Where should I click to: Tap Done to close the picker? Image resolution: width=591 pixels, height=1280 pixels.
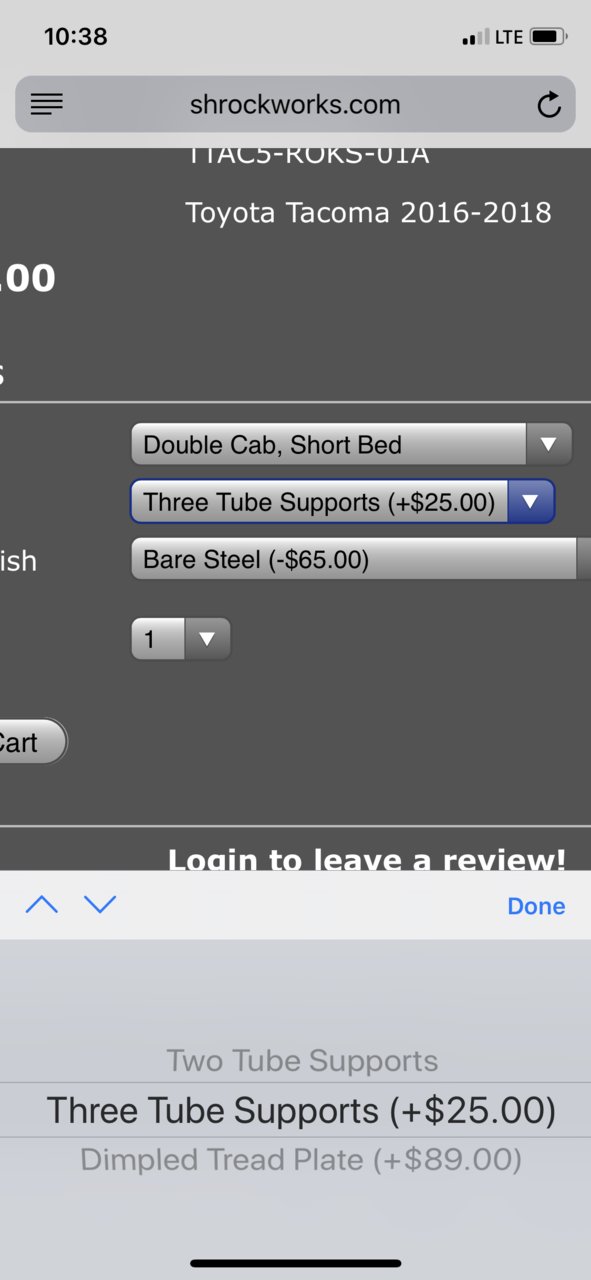[536, 906]
